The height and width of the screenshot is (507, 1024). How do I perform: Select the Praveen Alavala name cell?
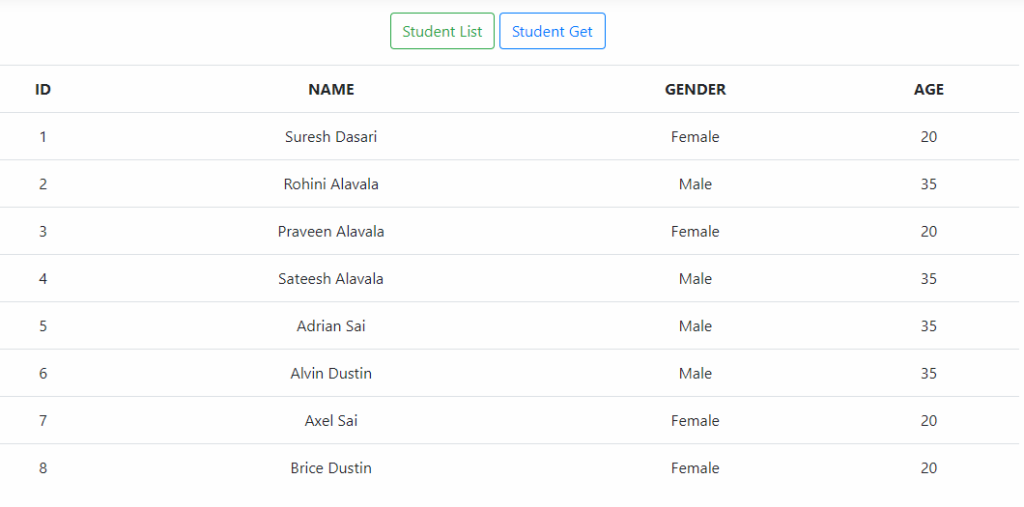(331, 231)
